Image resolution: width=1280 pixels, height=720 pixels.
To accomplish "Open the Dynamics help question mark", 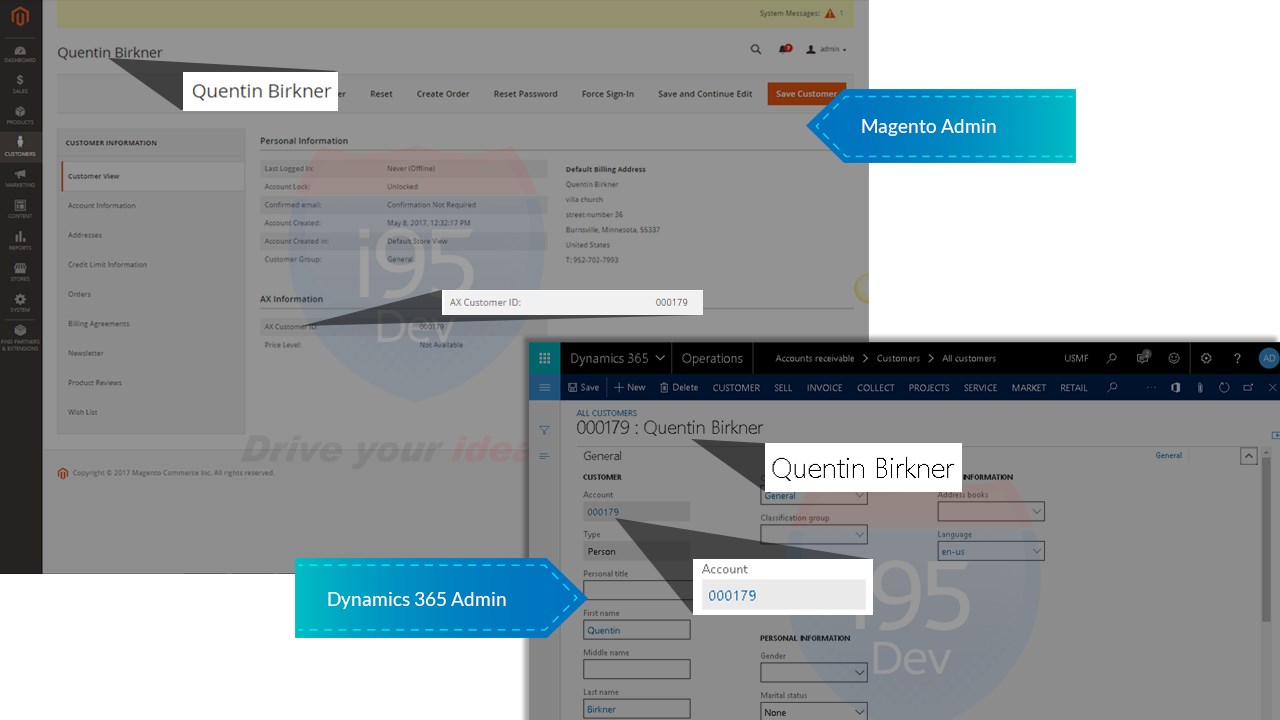I will [1237, 358].
